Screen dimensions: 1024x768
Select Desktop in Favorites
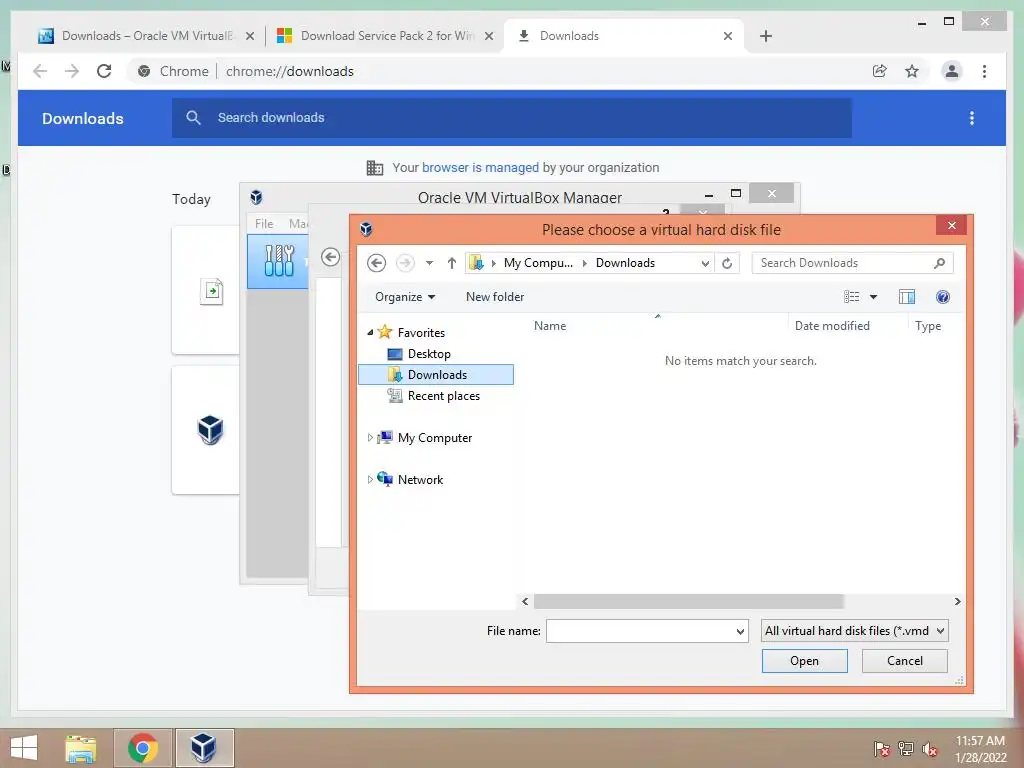[x=429, y=354]
